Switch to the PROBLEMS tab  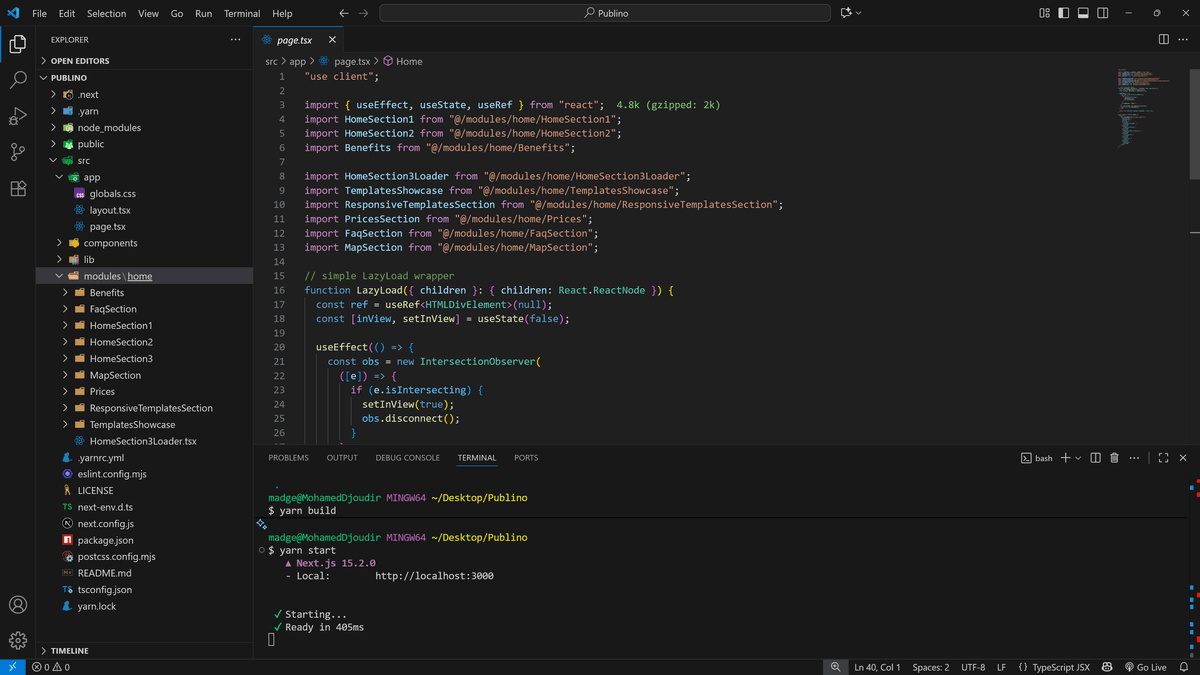tap(288, 458)
